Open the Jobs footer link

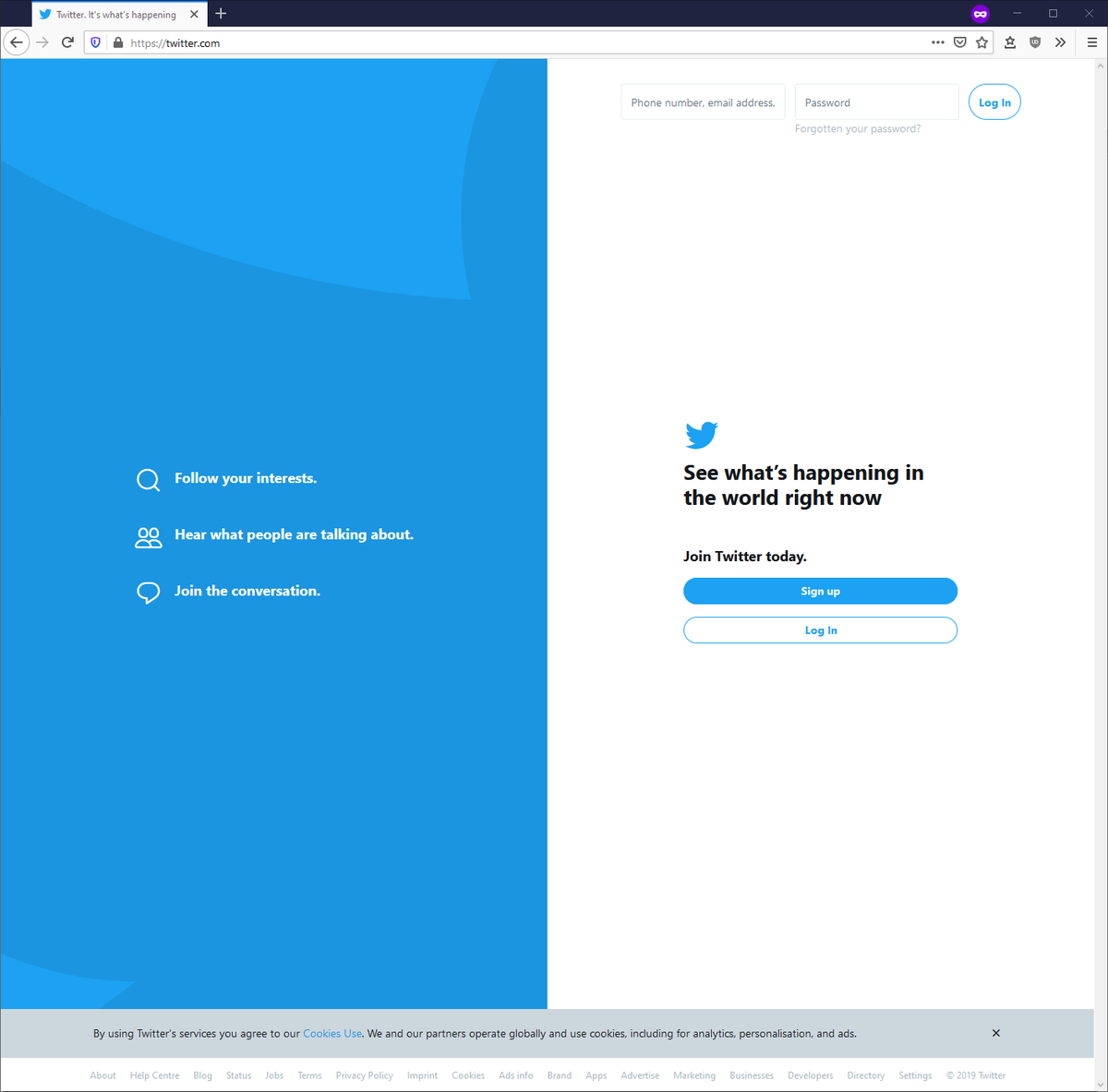274,1075
